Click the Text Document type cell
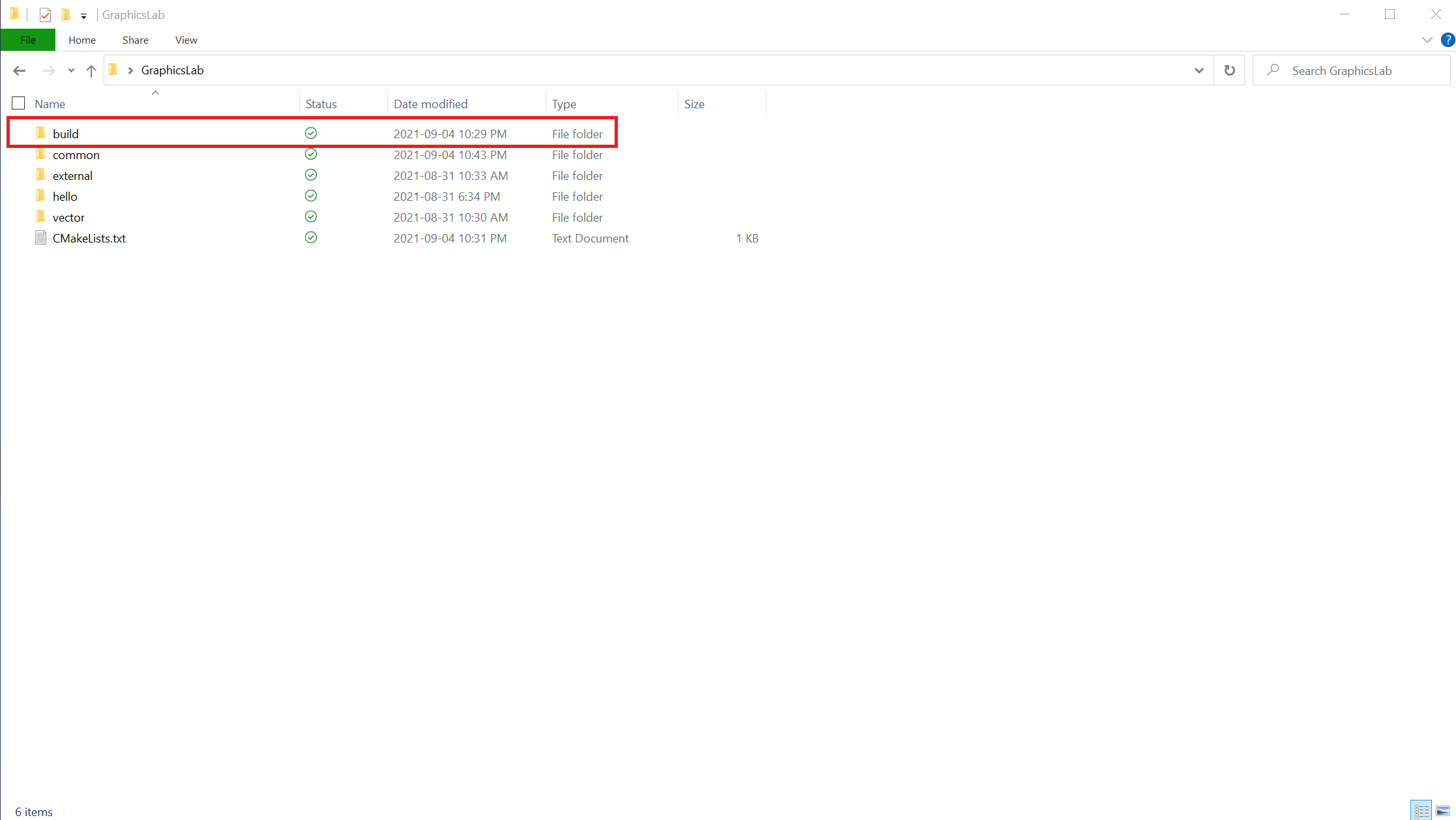Viewport: 1456px width, 820px height. click(590, 238)
